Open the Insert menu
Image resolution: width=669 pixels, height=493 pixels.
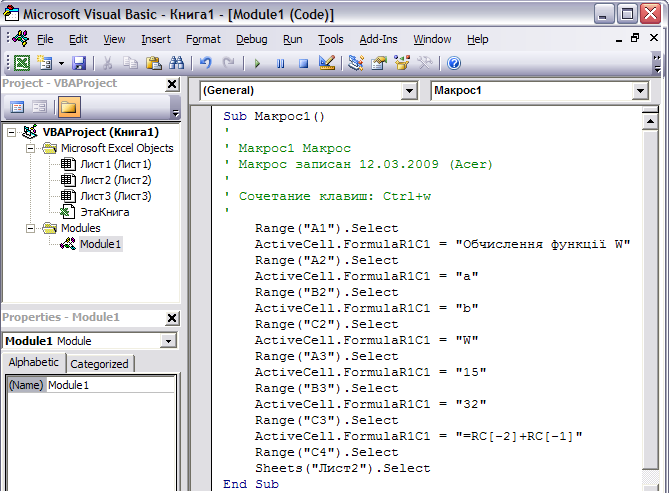(x=156, y=39)
